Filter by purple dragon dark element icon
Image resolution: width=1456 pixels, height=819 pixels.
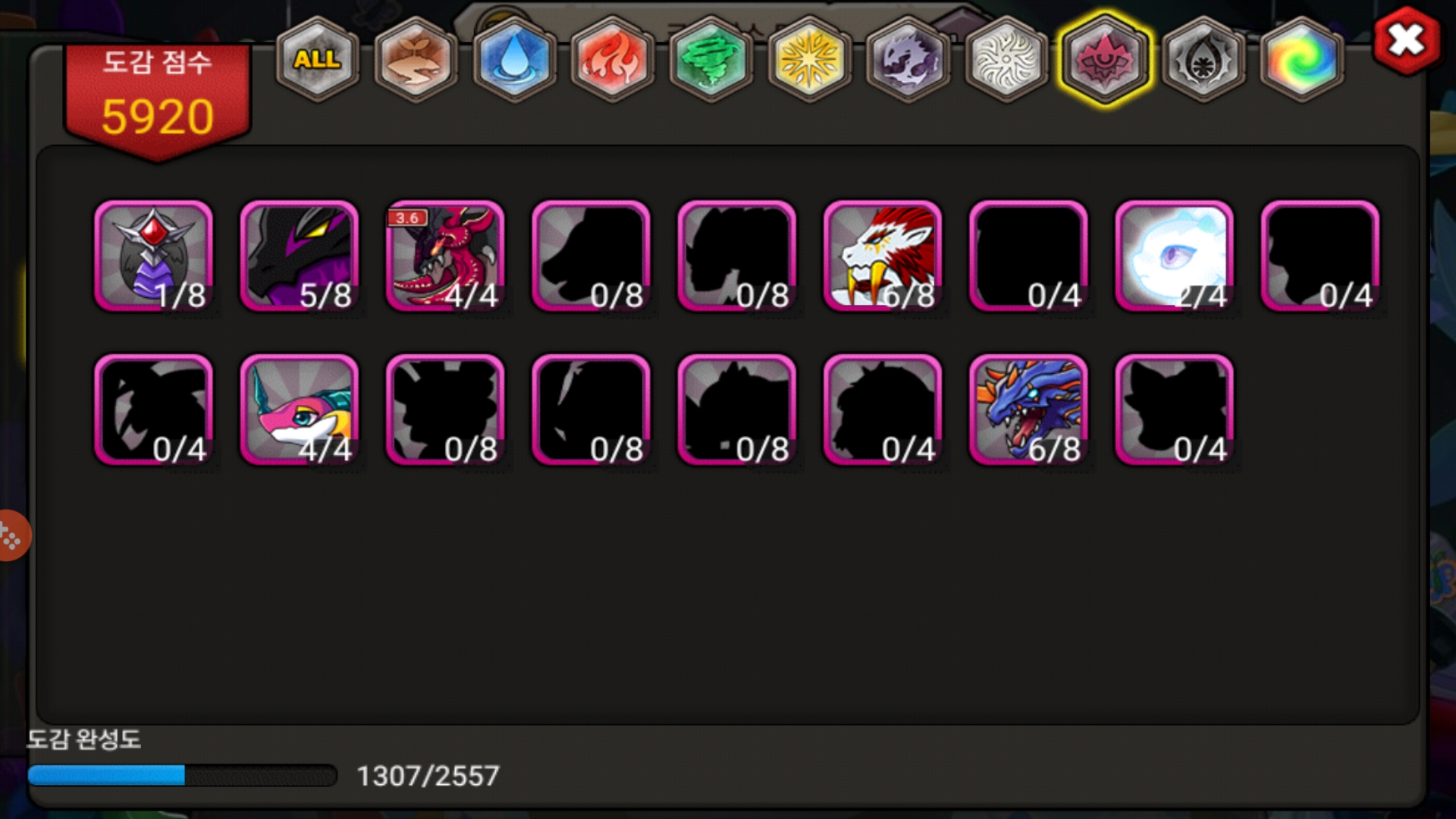908,59
